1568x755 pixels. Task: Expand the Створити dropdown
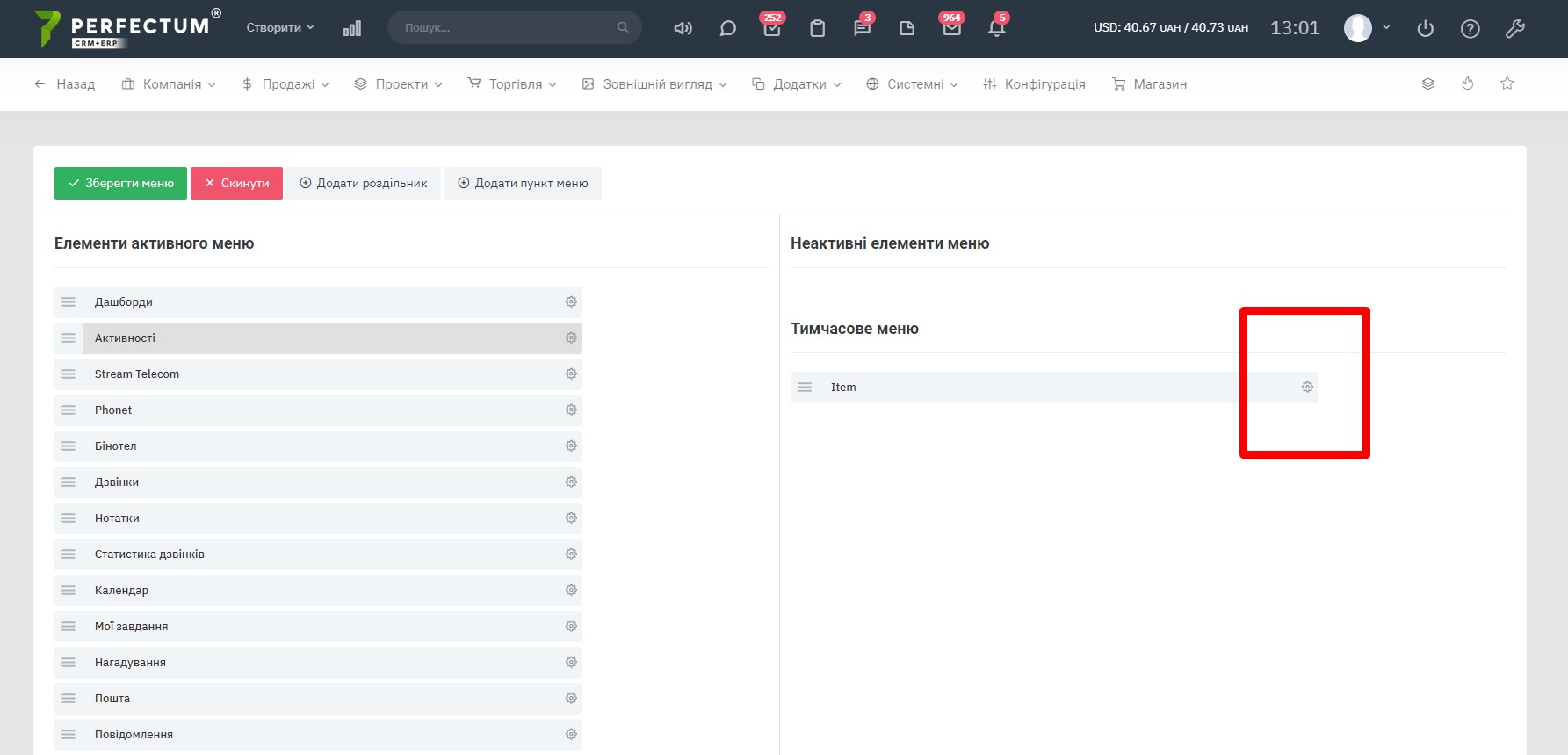click(279, 28)
